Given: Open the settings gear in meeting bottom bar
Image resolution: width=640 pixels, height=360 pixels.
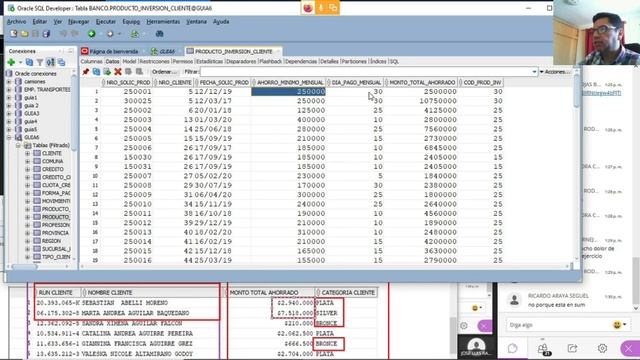Looking at the screenshot, I should click(x=602, y=348).
